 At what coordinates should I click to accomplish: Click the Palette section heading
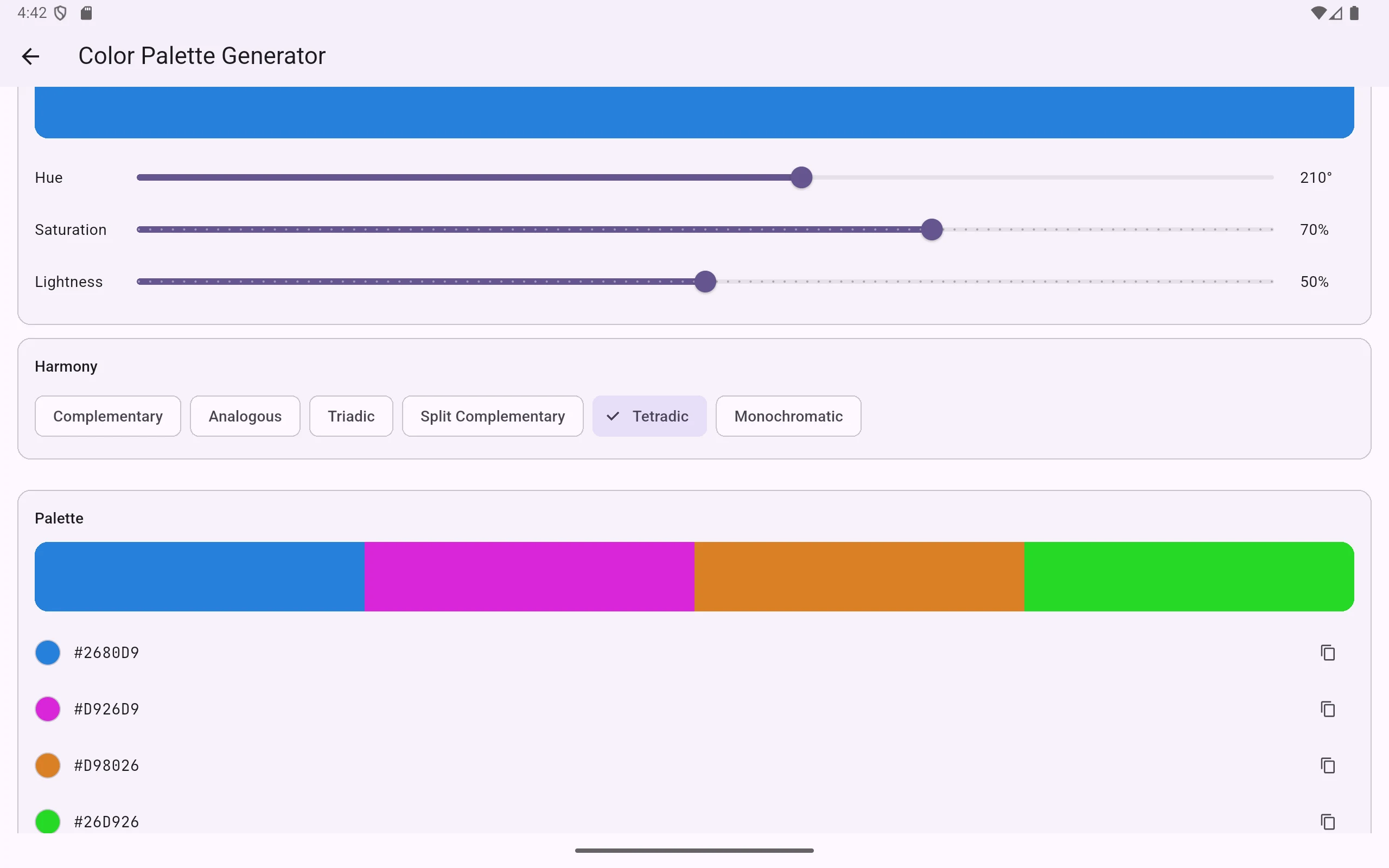pos(59,519)
